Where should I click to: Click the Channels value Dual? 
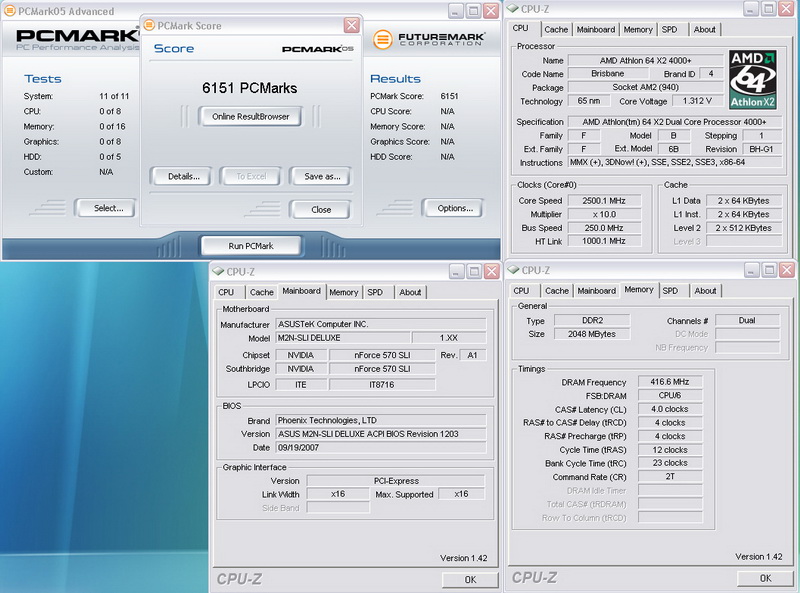pyautogui.click(x=747, y=320)
